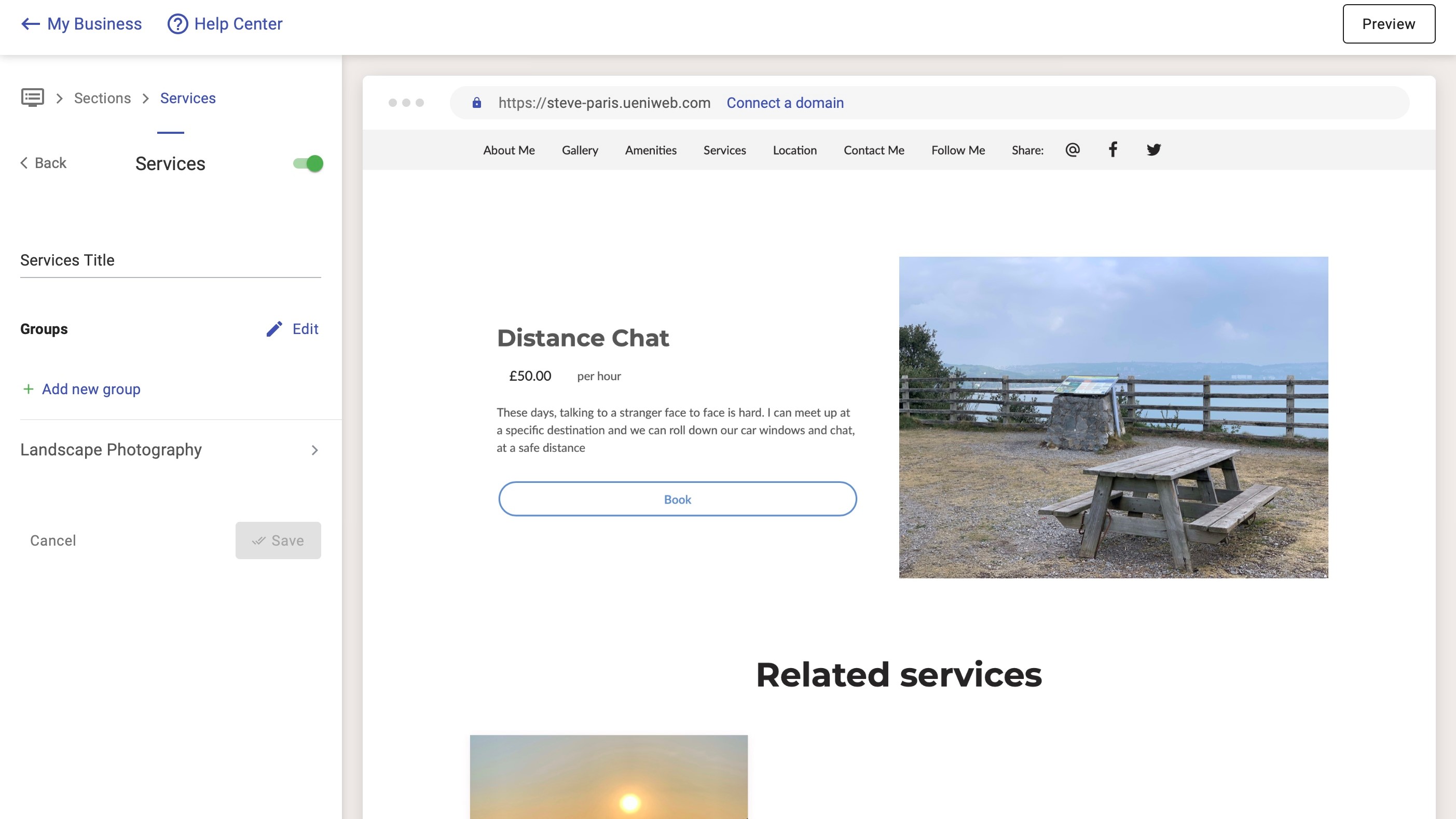Click the plus icon for Add new group

(x=28, y=389)
